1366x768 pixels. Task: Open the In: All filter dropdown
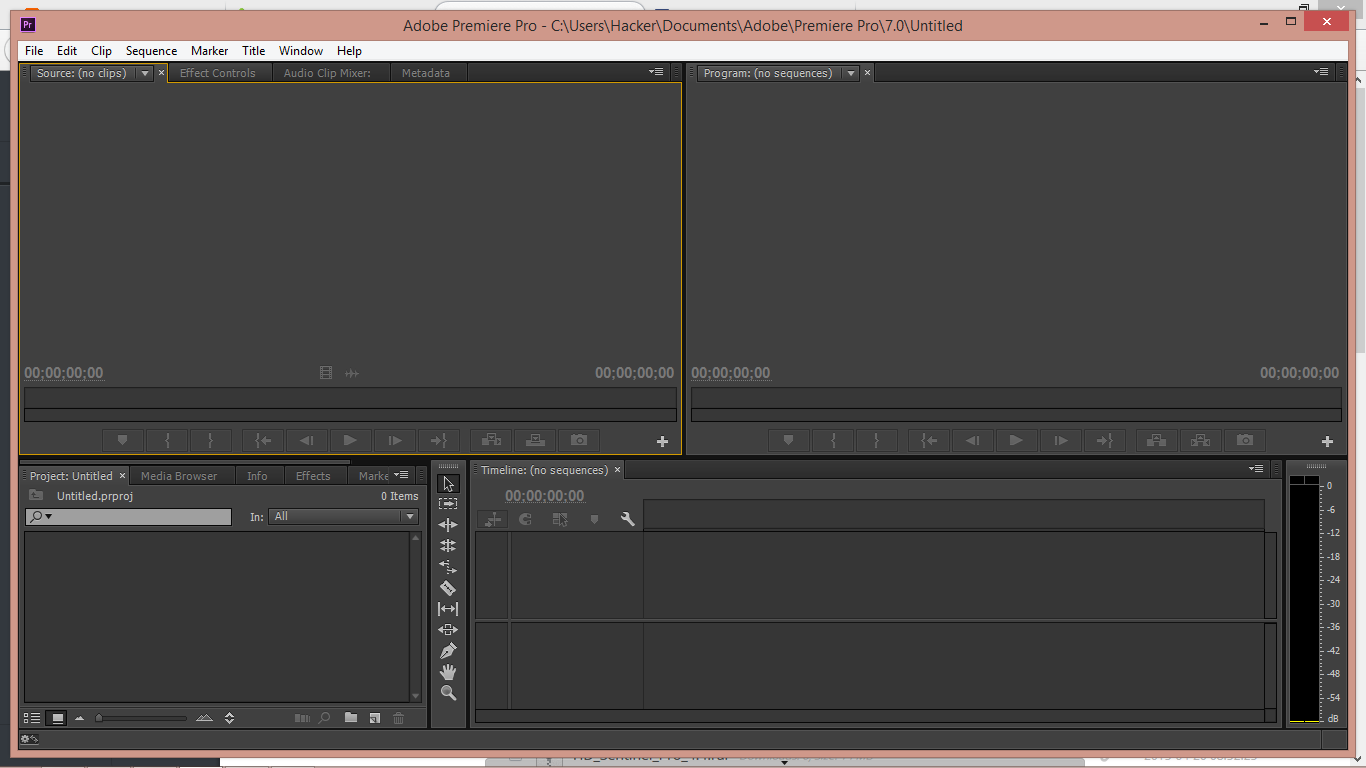[x=344, y=516]
